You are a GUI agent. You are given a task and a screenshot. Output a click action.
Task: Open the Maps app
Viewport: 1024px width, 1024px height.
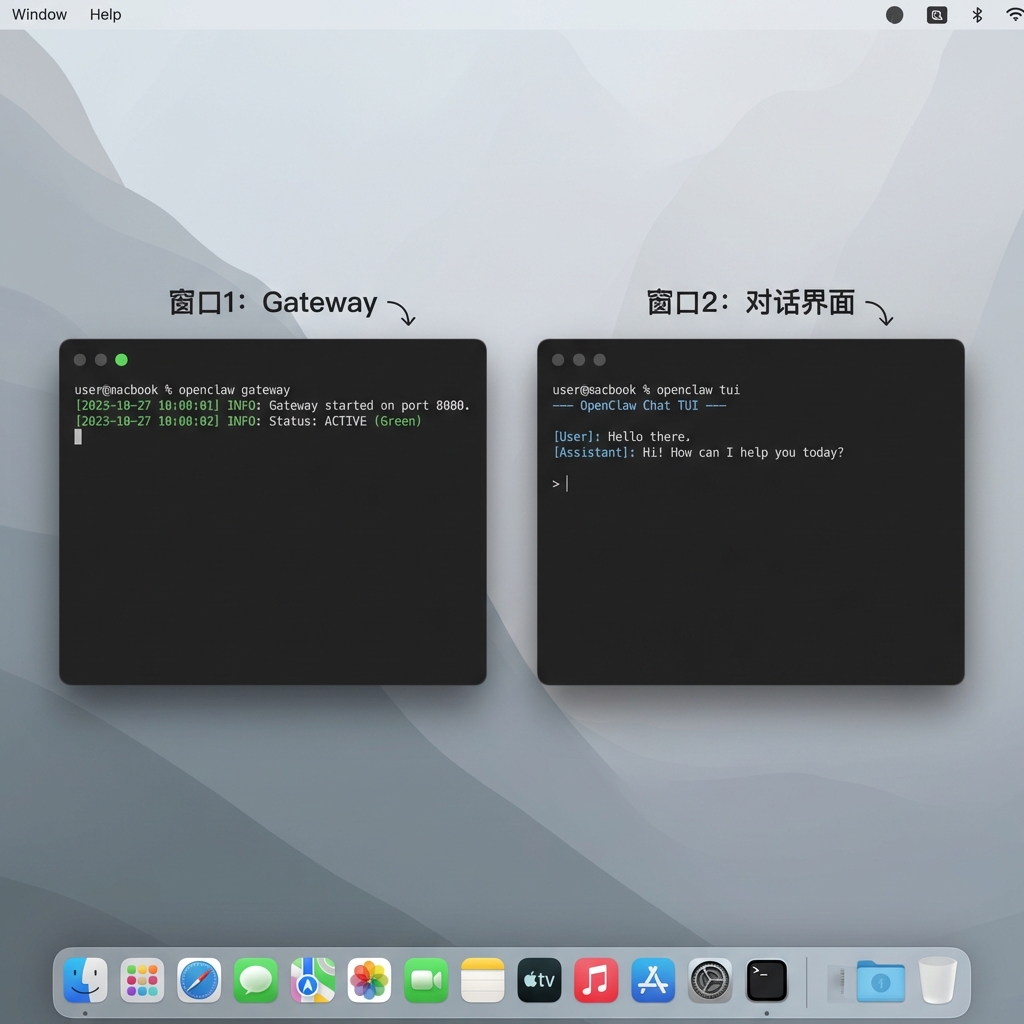[x=312, y=981]
